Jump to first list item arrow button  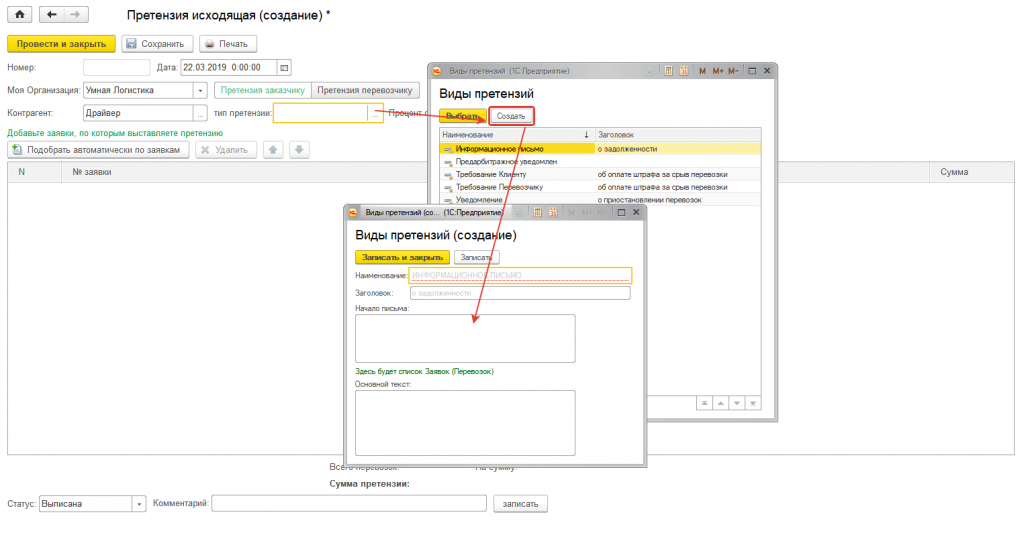pyautogui.click(x=704, y=403)
